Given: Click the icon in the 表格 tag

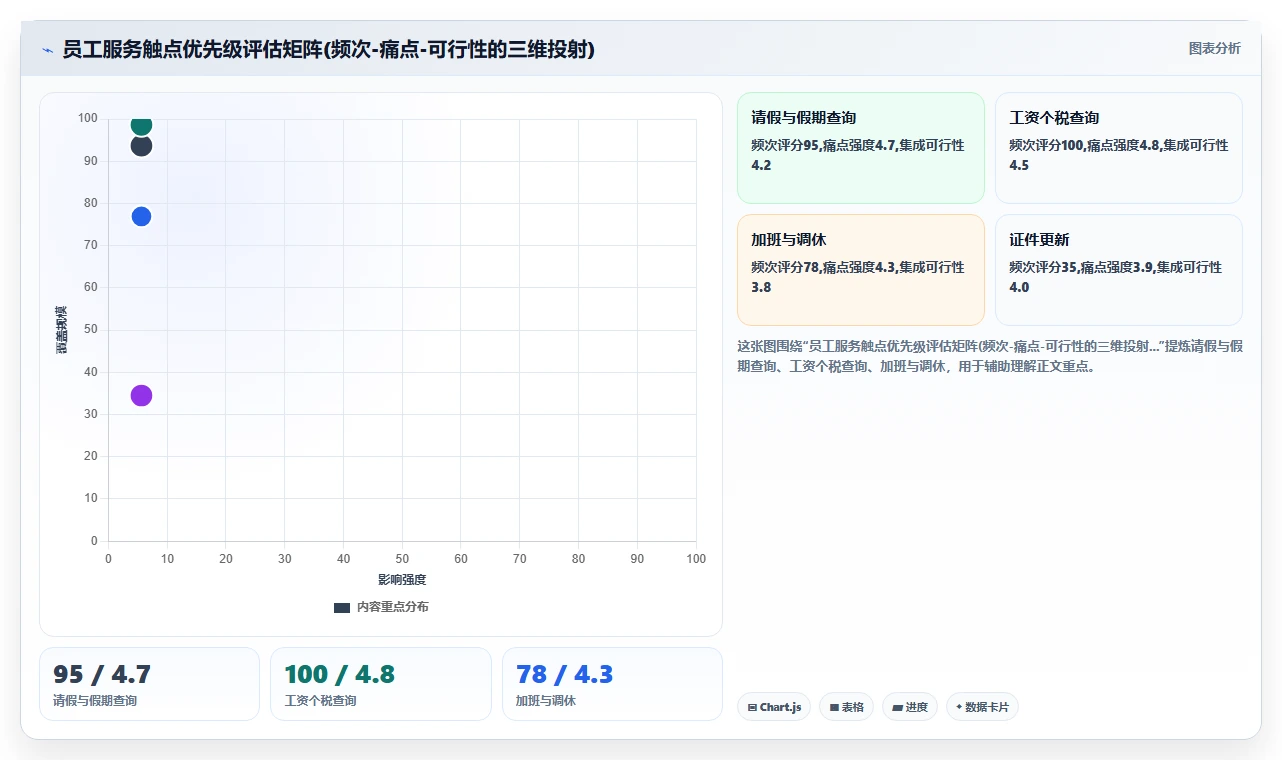Looking at the screenshot, I should click(x=834, y=708).
